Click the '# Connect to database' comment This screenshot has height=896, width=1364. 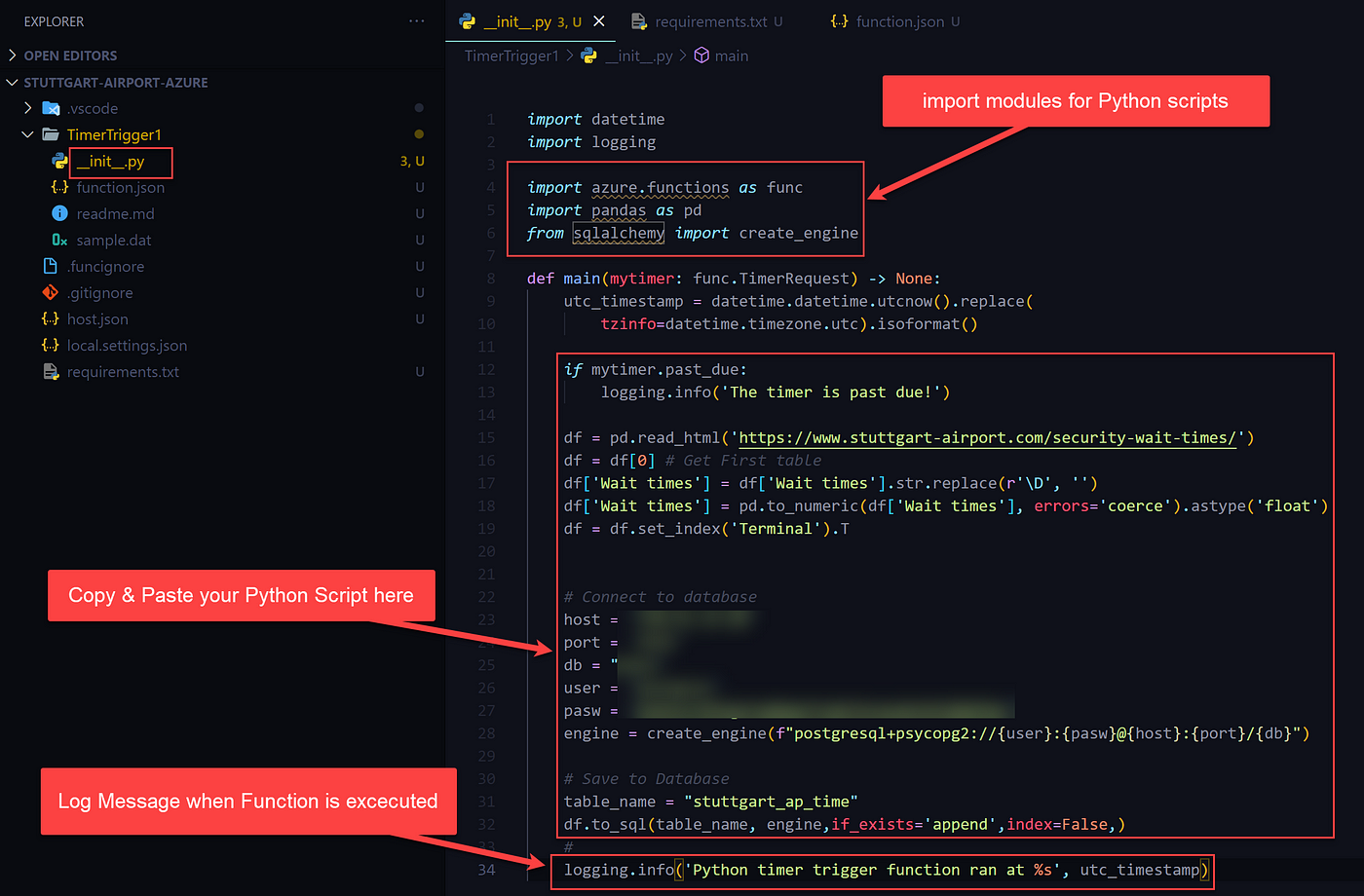[x=661, y=597]
